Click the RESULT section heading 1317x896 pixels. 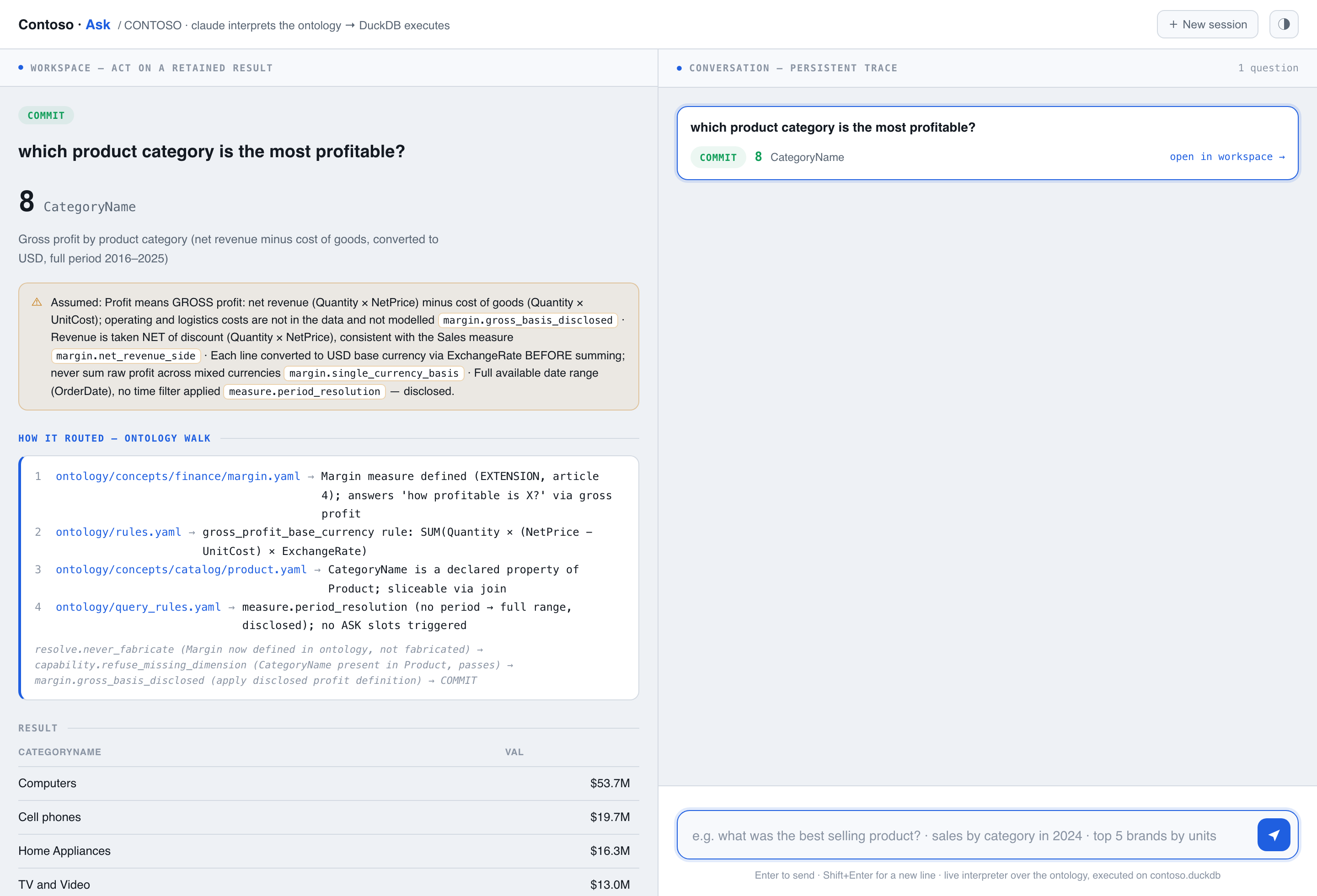coord(38,728)
